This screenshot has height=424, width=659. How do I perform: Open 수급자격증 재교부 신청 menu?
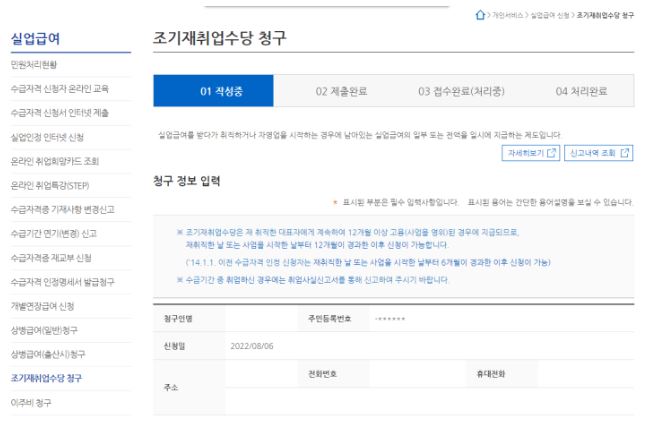51,258
